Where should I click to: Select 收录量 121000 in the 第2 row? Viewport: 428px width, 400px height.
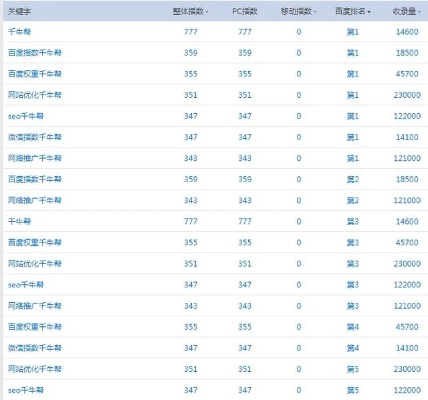pos(407,200)
